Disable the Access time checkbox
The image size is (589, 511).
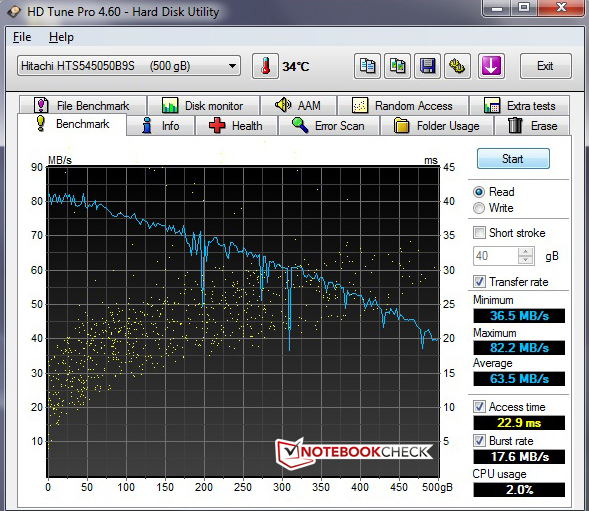point(479,407)
